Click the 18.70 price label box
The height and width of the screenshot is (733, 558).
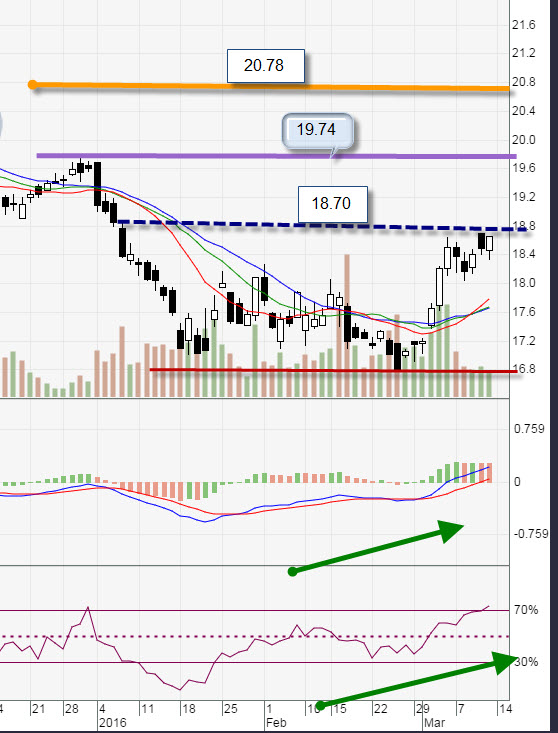333,204
